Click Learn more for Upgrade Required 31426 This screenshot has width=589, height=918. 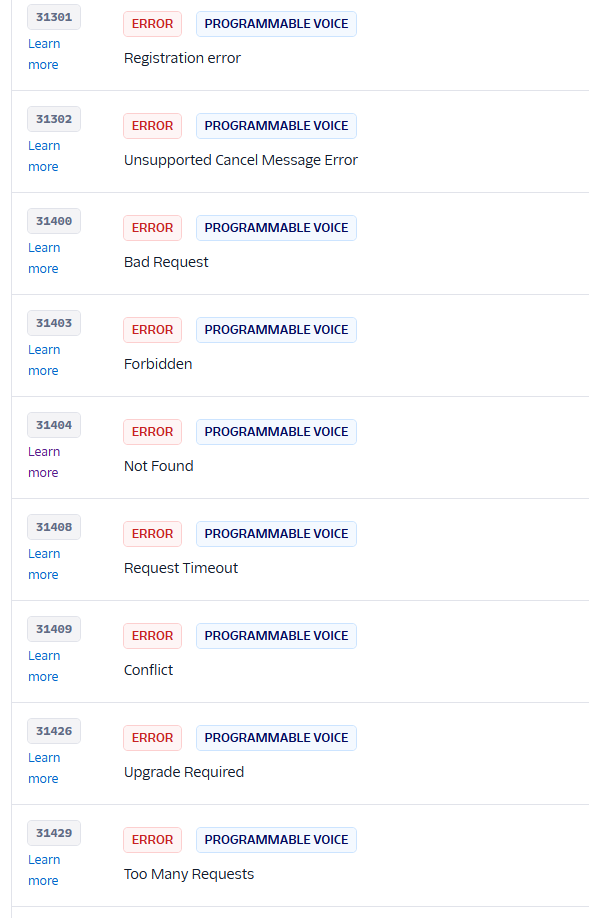[44, 768]
